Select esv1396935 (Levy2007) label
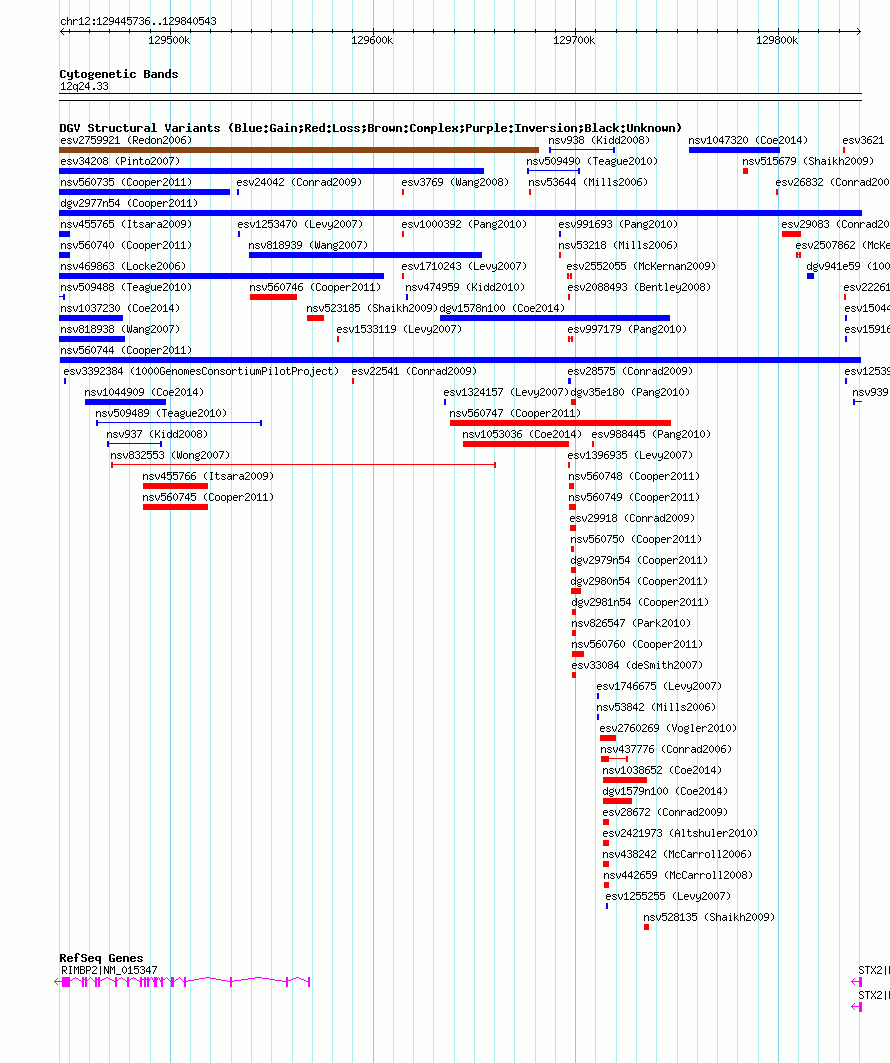The image size is (890, 1063). point(630,456)
